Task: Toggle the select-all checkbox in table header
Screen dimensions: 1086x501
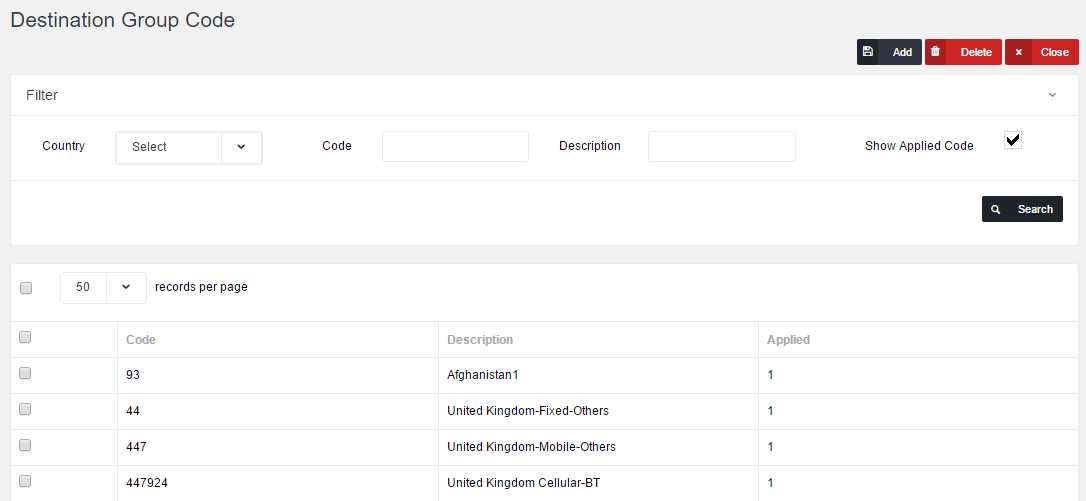Action: click(26, 338)
